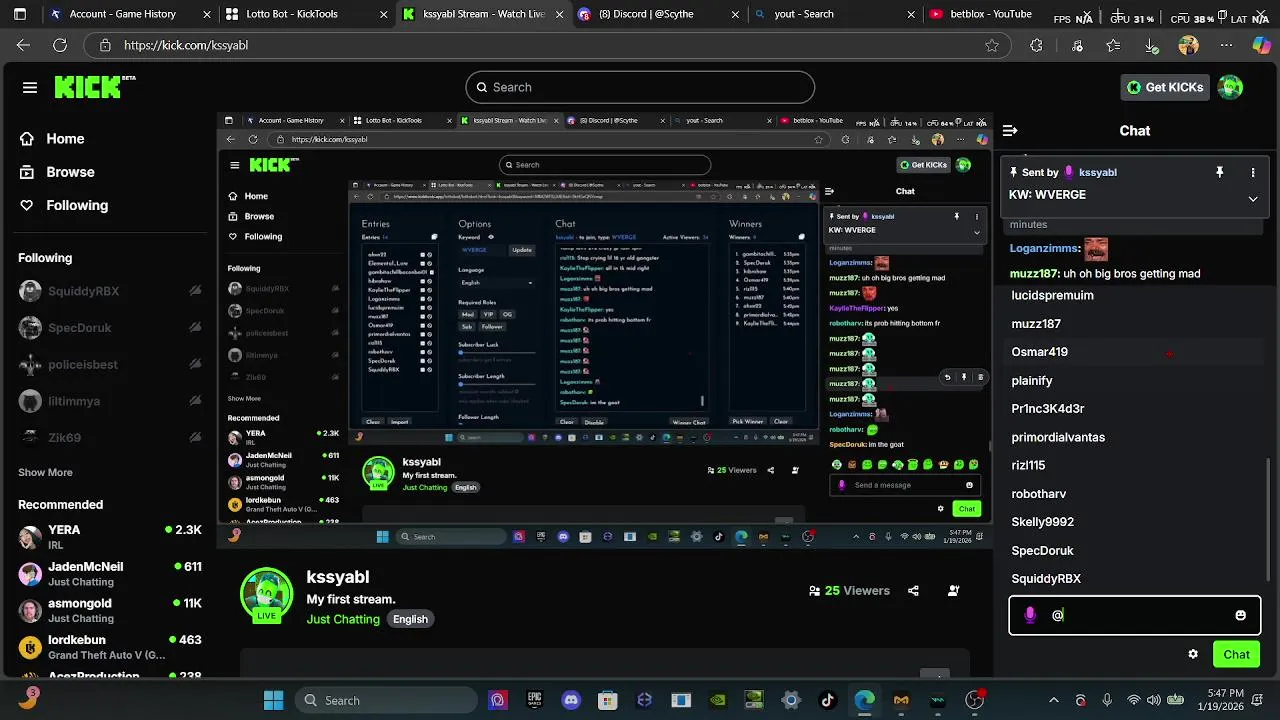Image resolution: width=1280 pixels, height=720 pixels.
Task: Click the English language tag
Action: click(410, 619)
